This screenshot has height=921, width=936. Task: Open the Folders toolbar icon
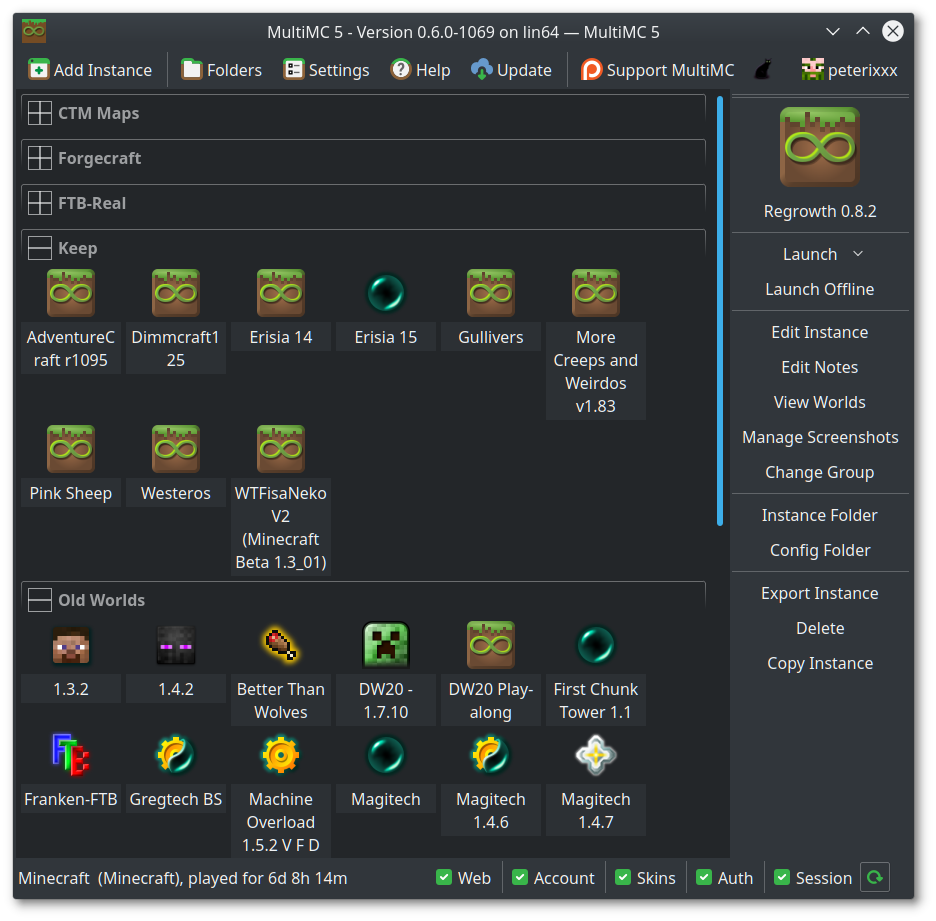(193, 69)
